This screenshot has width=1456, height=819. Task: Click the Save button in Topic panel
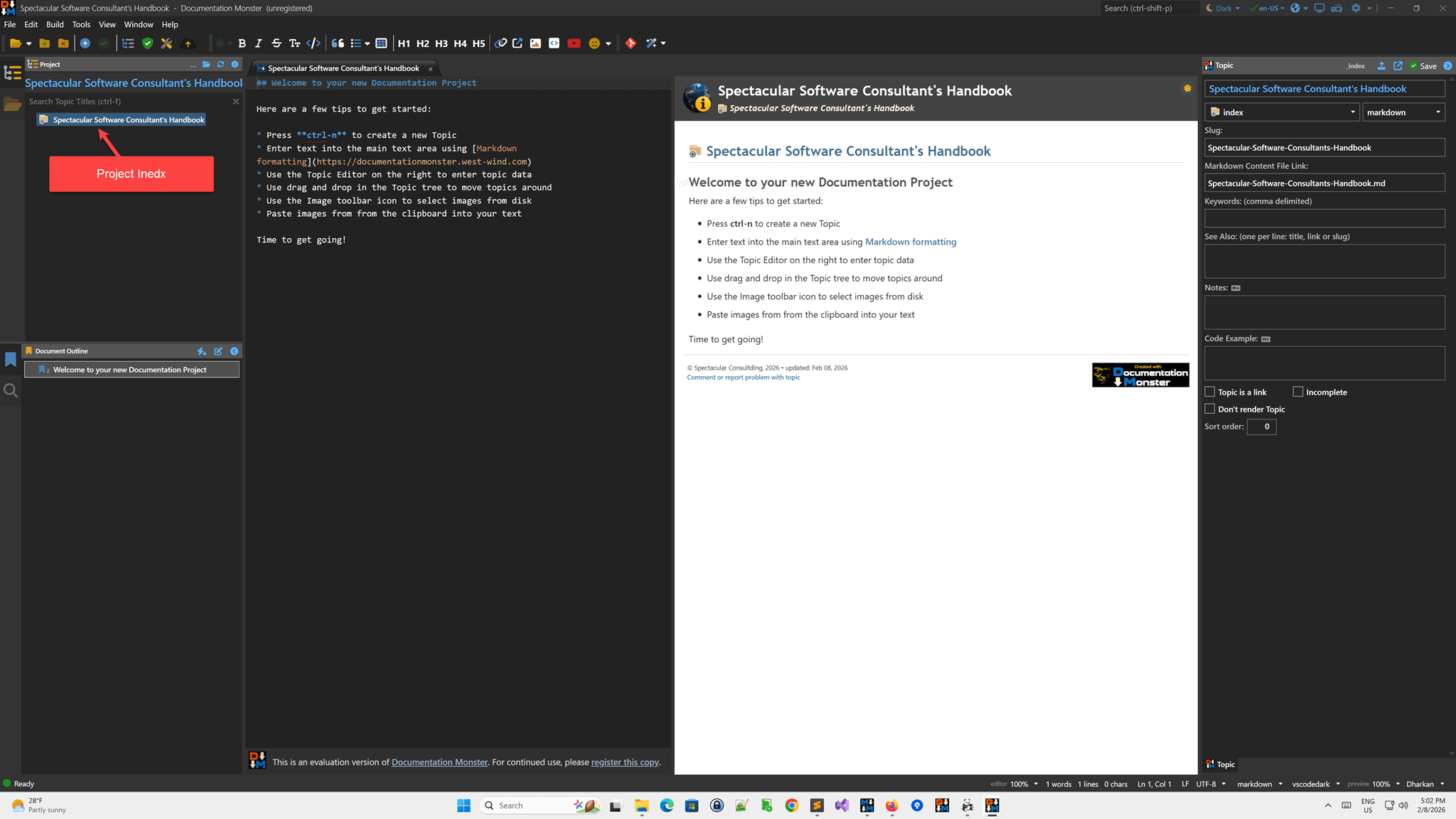pyautogui.click(x=1423, y=66)
